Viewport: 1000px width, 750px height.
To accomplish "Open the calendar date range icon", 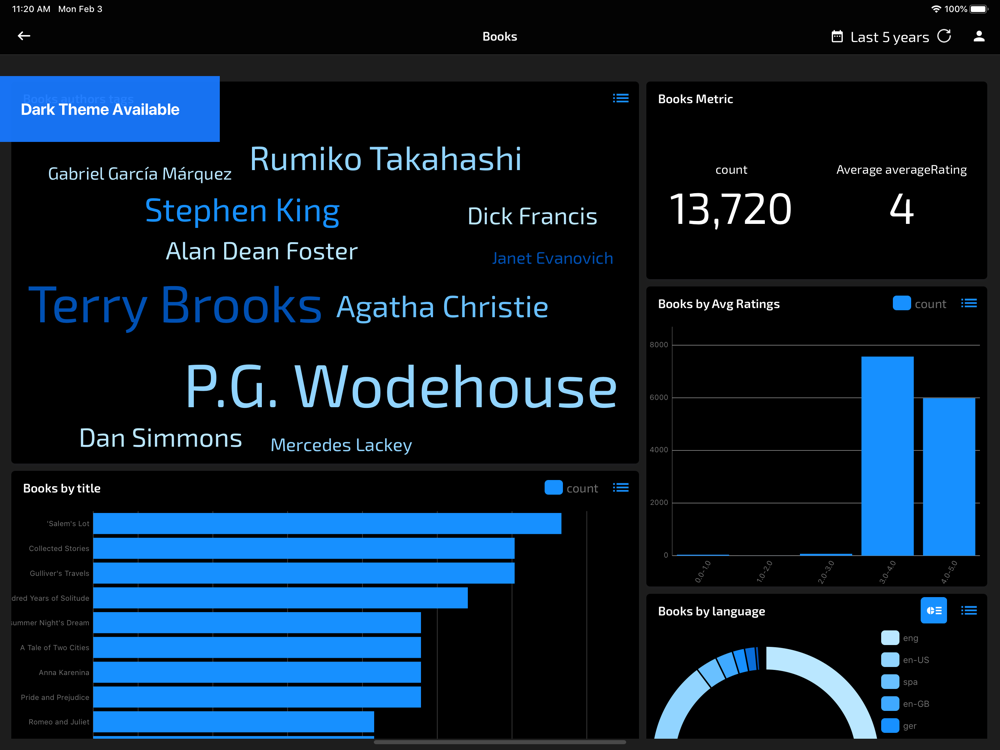I will point(837,37).
